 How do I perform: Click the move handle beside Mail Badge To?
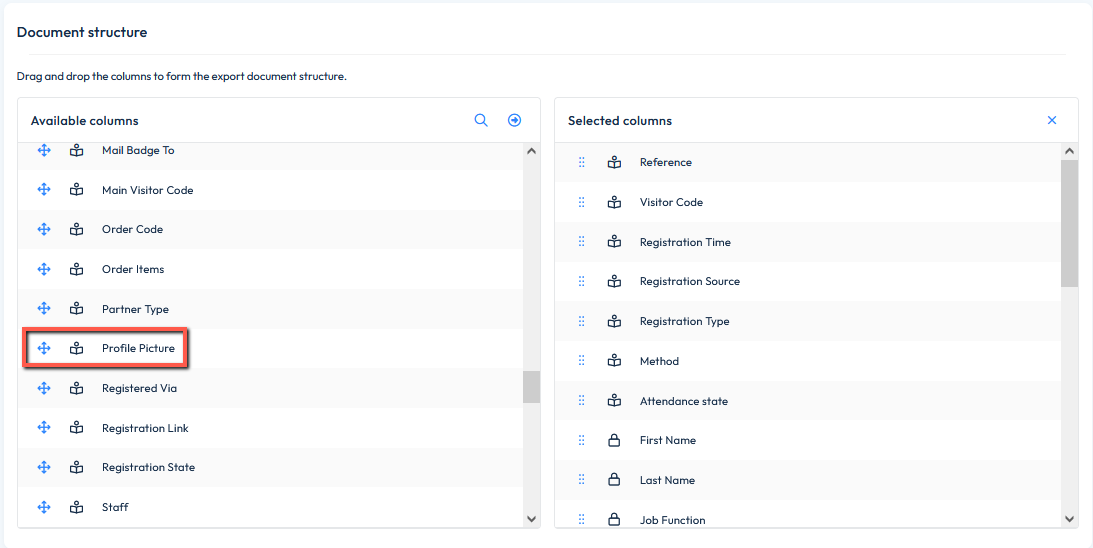(44, 150)
